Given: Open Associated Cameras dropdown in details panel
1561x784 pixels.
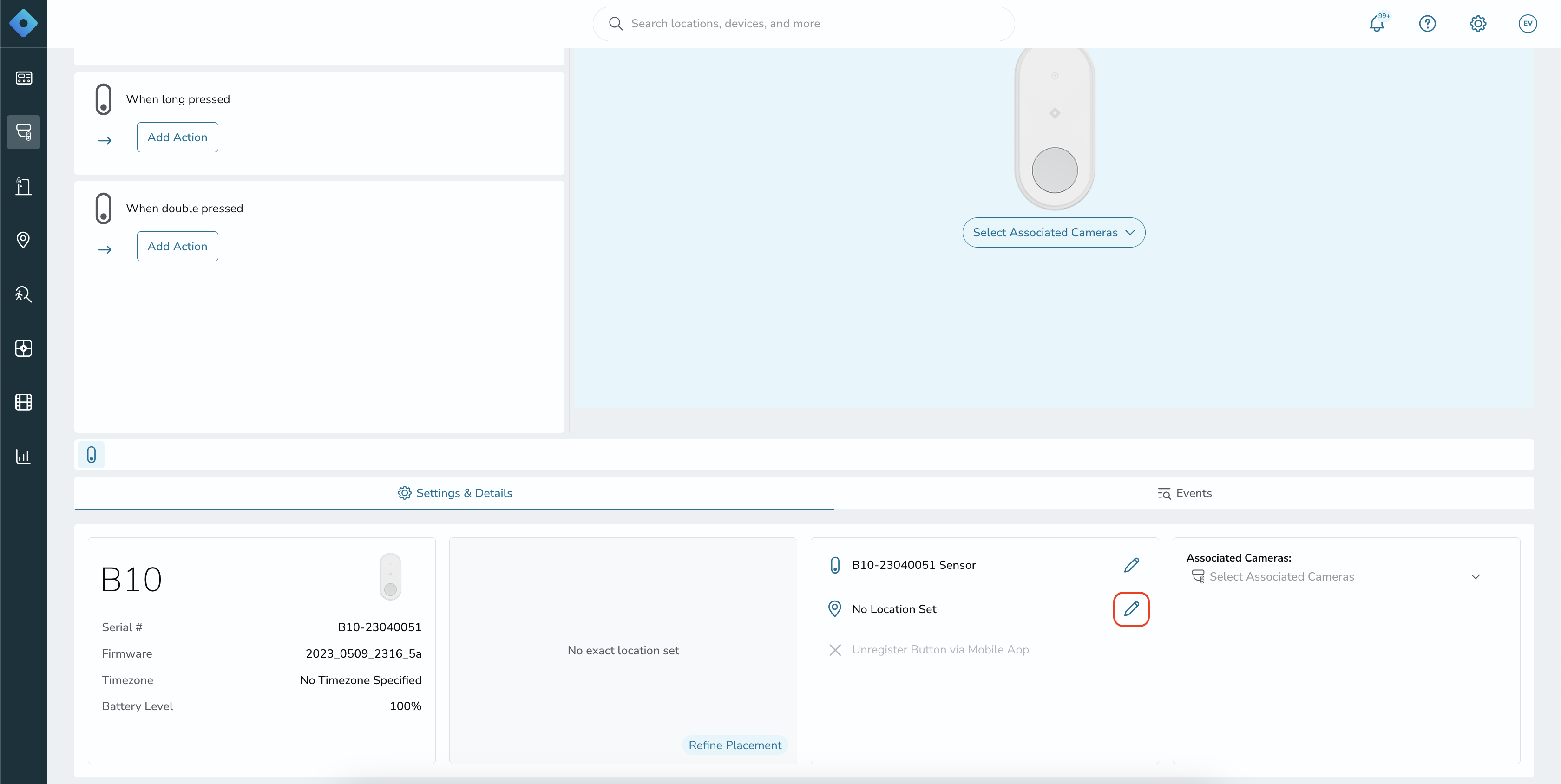Looking at the screenshot, I should click(1335, 577).
